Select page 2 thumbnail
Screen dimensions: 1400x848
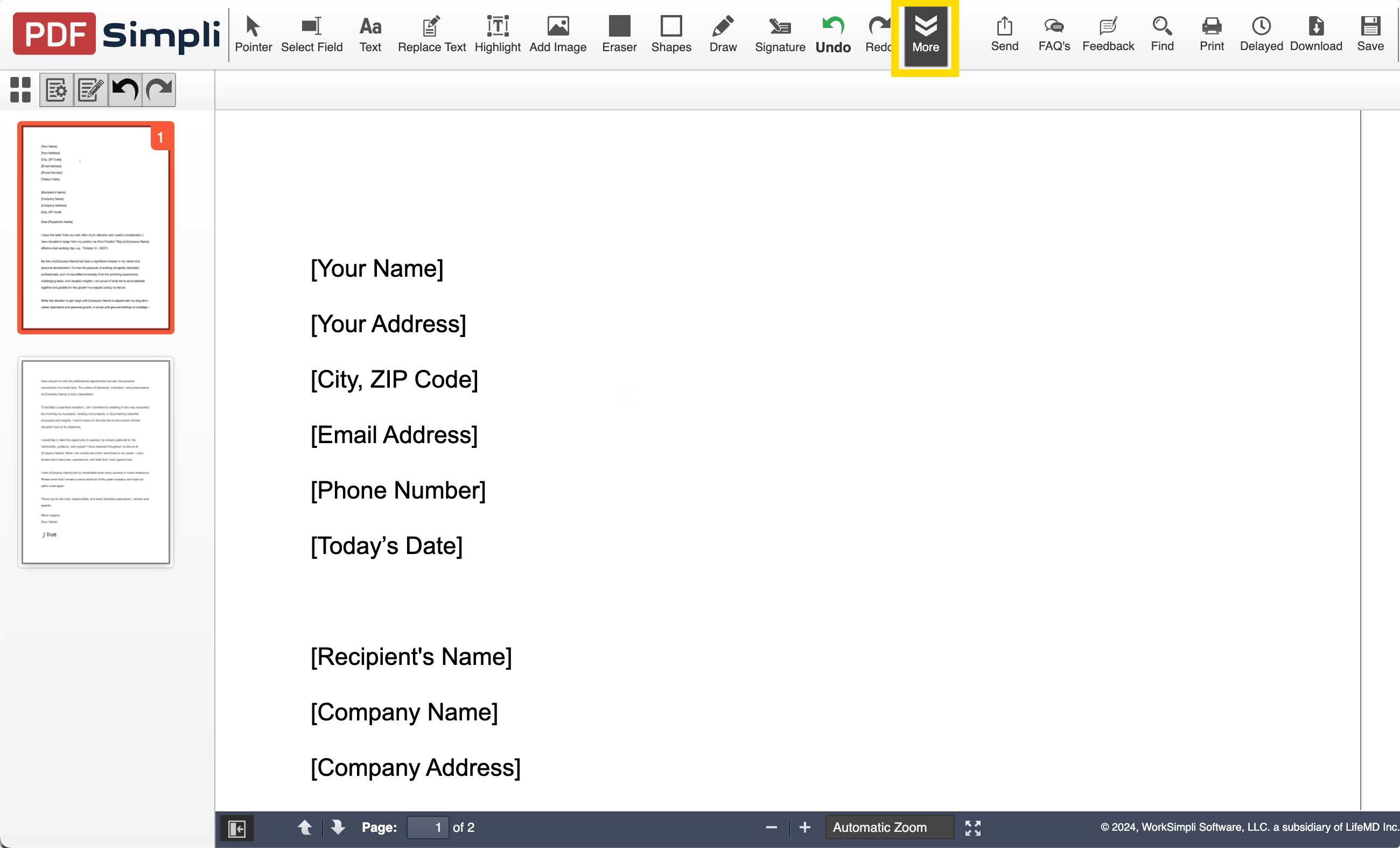(x=95, y=462)
